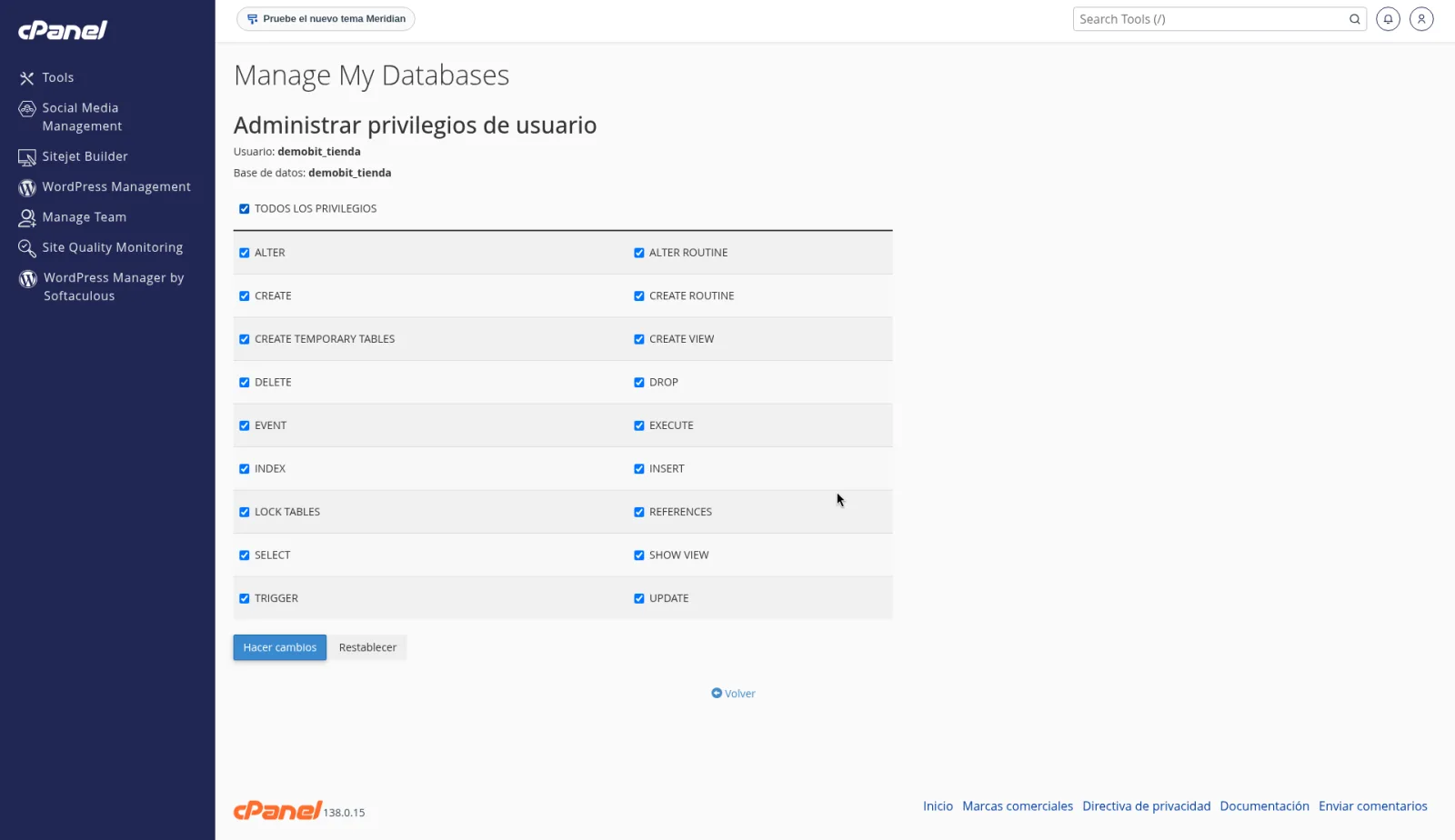Image resolution: width=1455 pixels, height=840 pixels.
Task: Open the Documentación footer link
Action: (1264, 806)
